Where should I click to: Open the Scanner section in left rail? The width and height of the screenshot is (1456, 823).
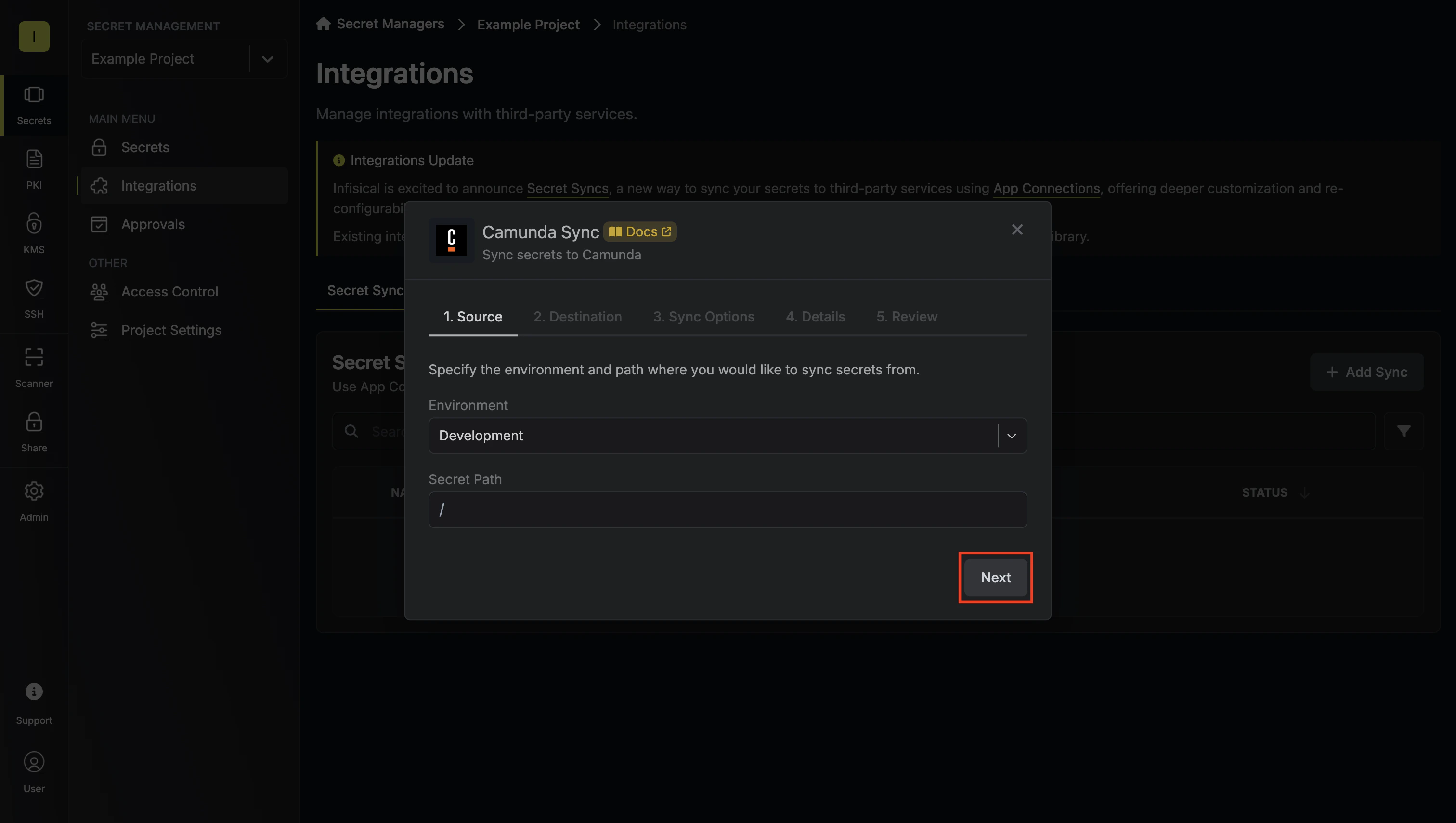pyautogui.click(x=34, y=368)
